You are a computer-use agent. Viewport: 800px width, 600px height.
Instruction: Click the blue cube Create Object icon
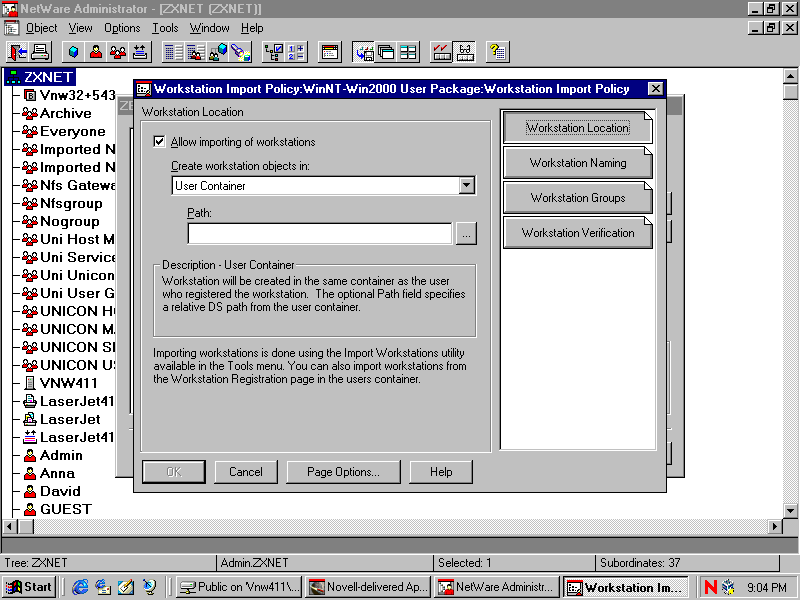(73, 52)
